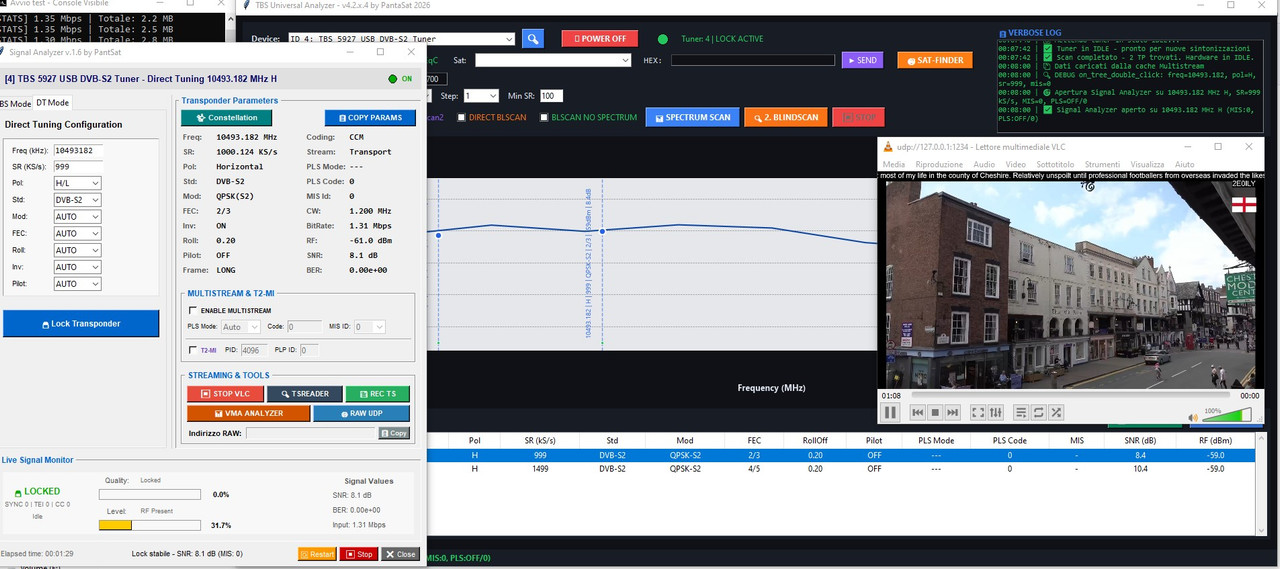
Task: Toggle VLC shuffle mode
Action: (x=1055, y=412)
